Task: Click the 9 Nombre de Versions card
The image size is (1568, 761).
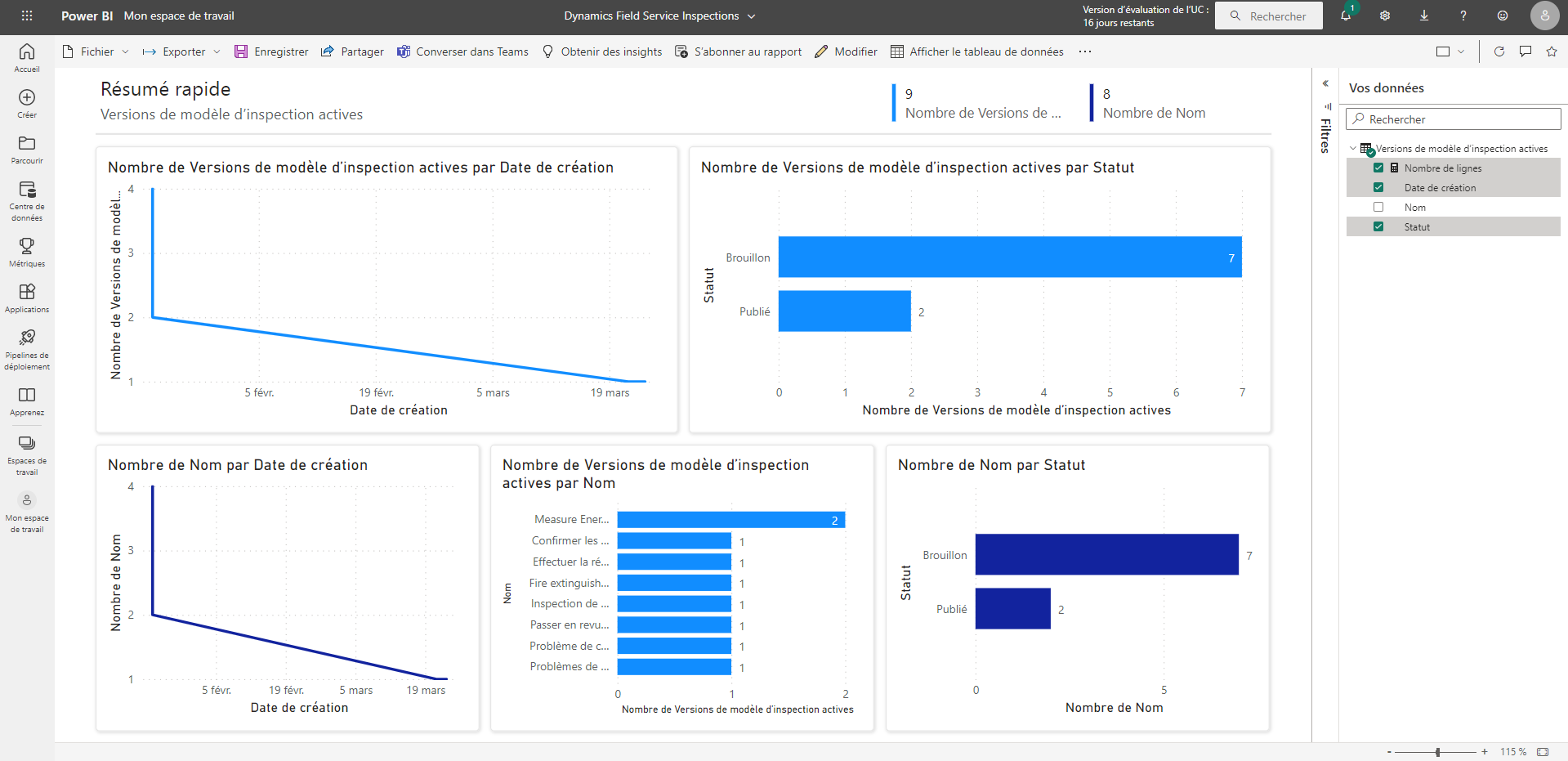Action: click(x=978, y=103)
